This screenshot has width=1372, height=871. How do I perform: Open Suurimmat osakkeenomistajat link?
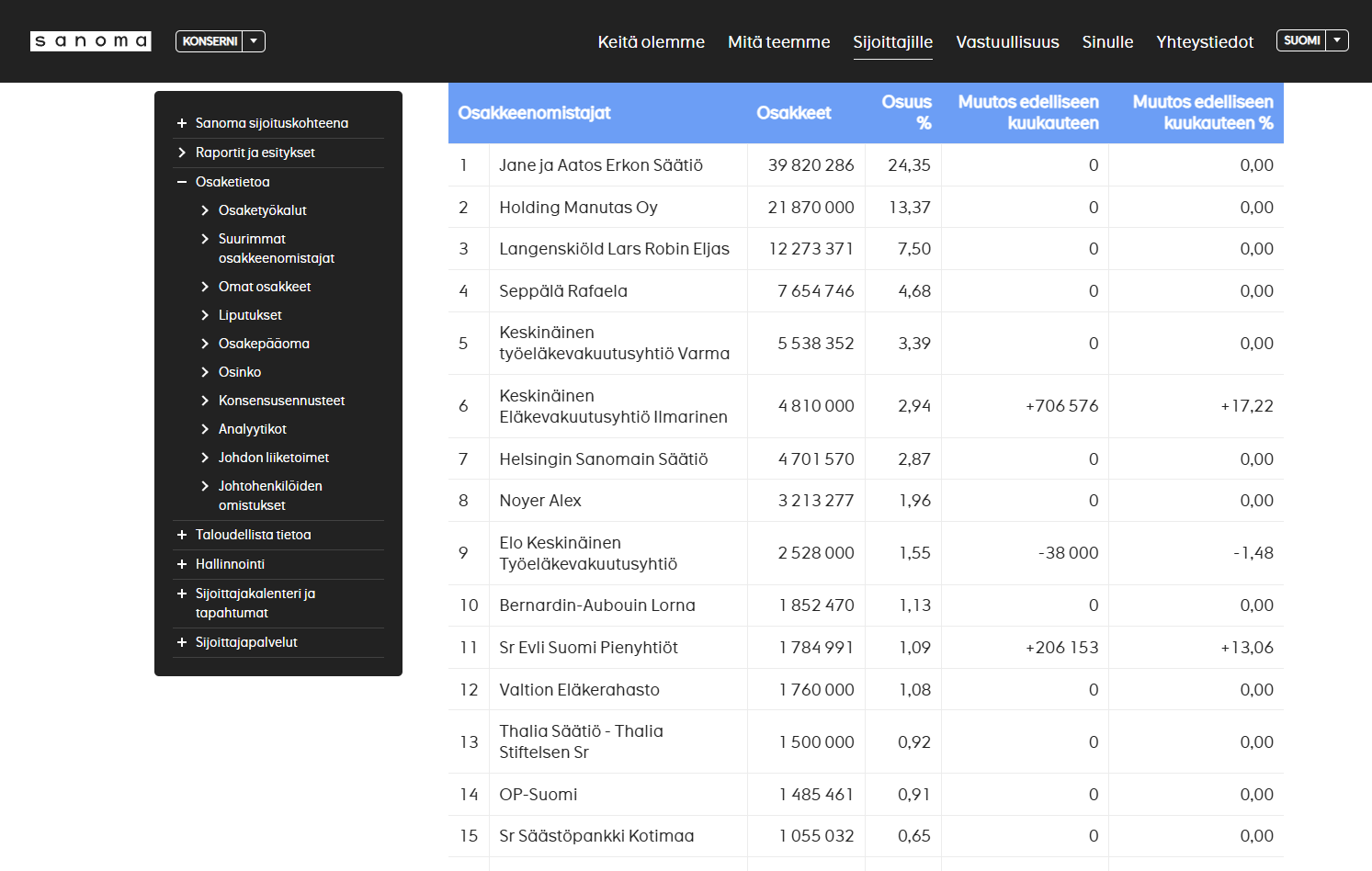(276, 248)
